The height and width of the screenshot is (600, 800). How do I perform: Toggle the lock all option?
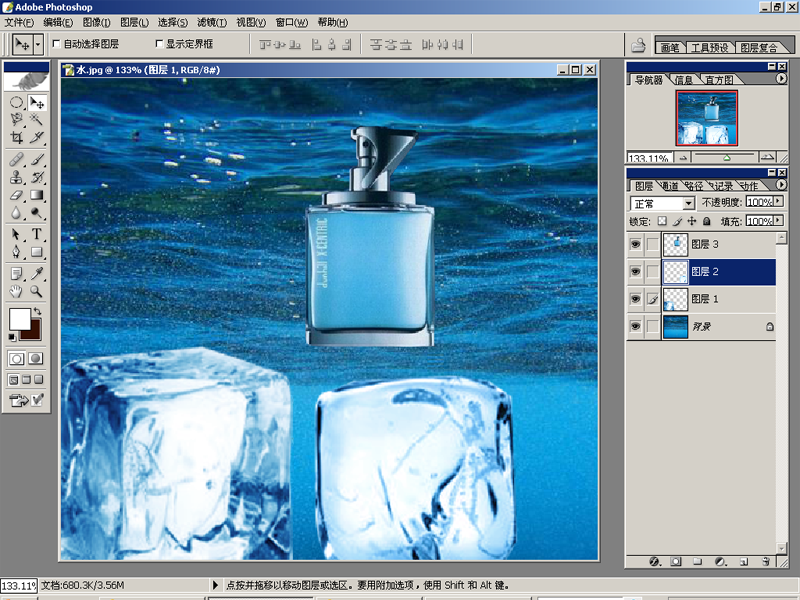pyautogui.click(x=707, y=221)
